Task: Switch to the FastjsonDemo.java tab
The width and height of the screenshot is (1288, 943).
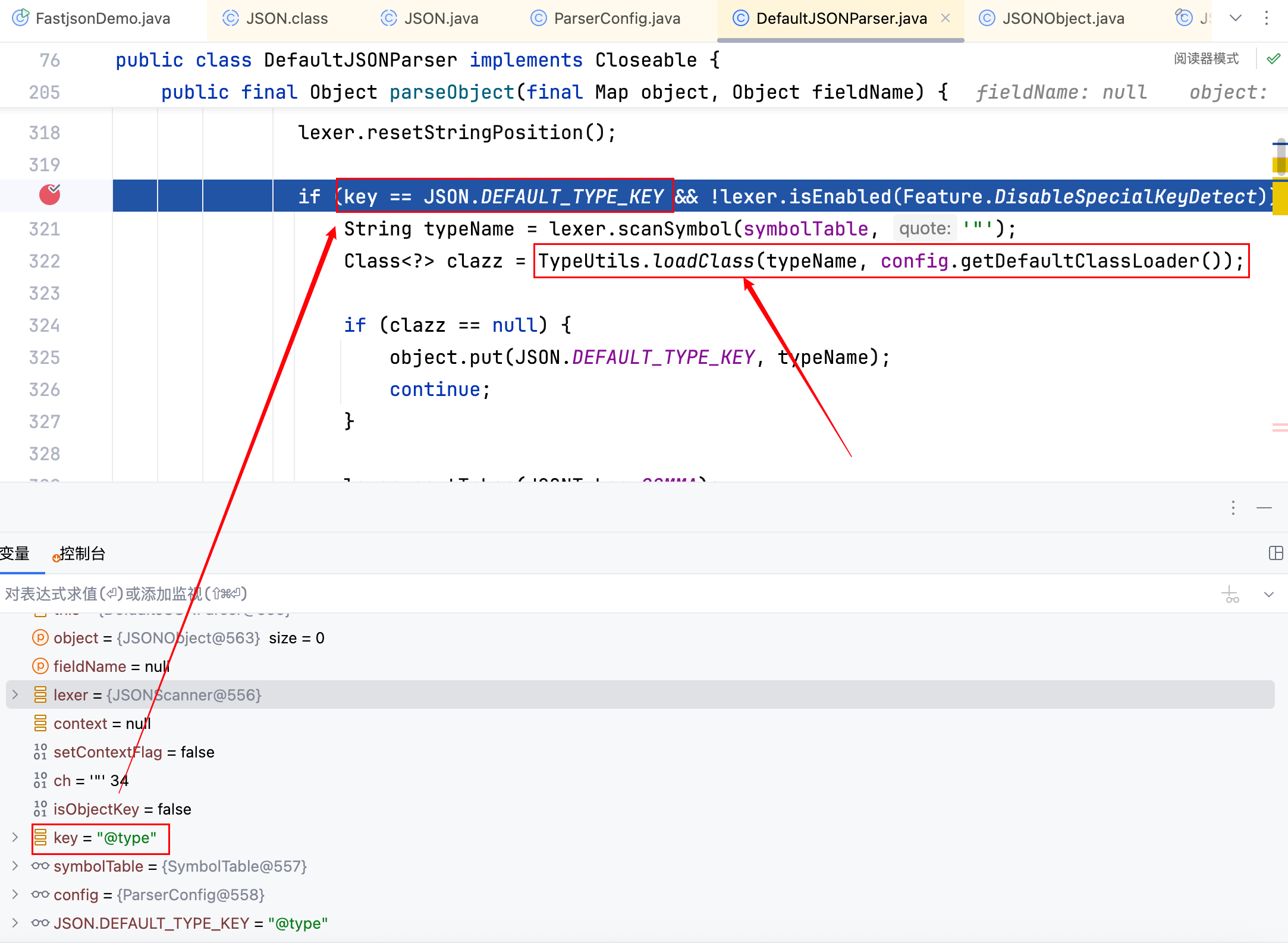Action: point(102,18)
